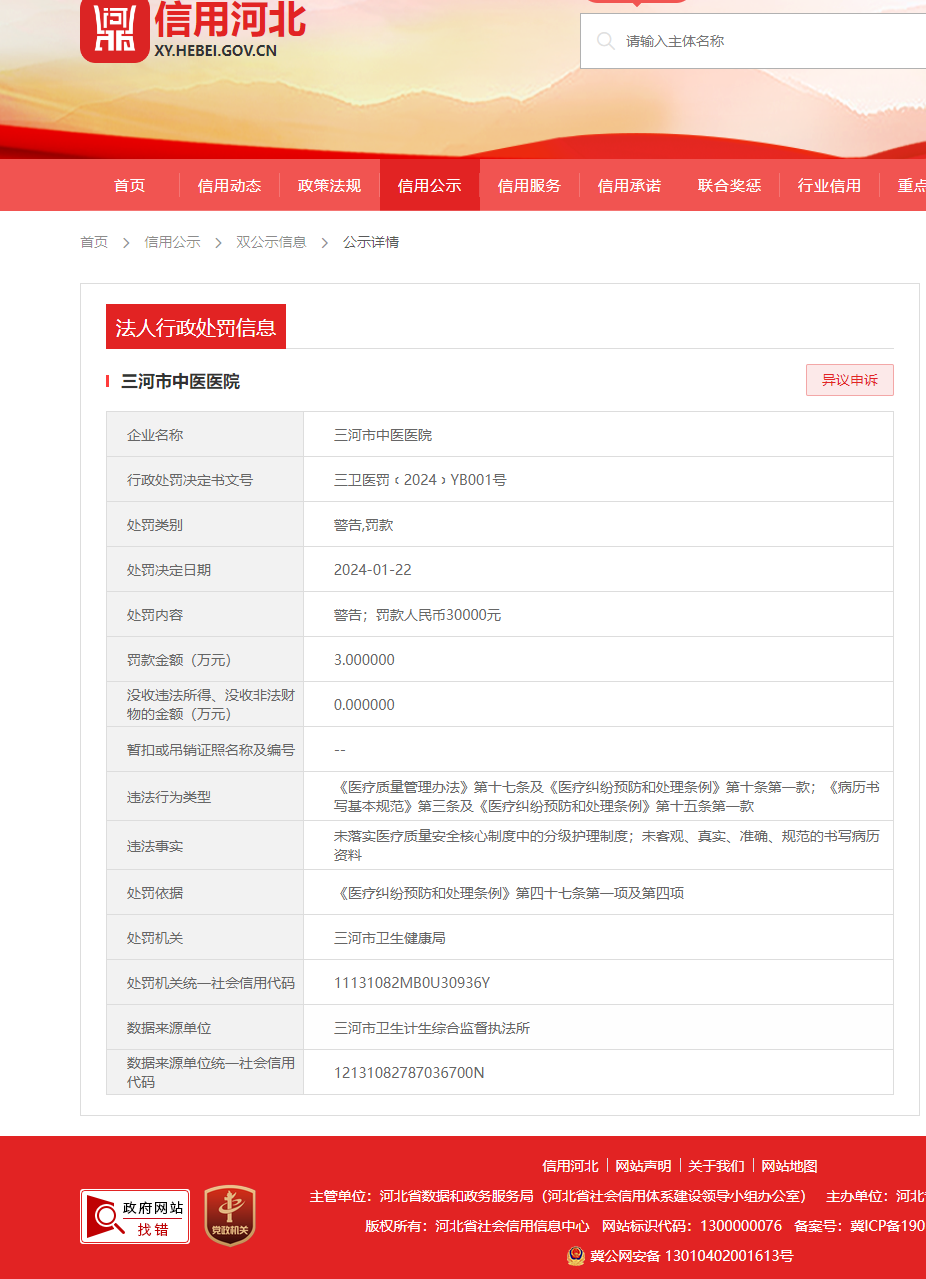Open the footer 关于我们 link
Image resolution: width=926 pixels, height=1279 pixels.
click(716, 1166)
